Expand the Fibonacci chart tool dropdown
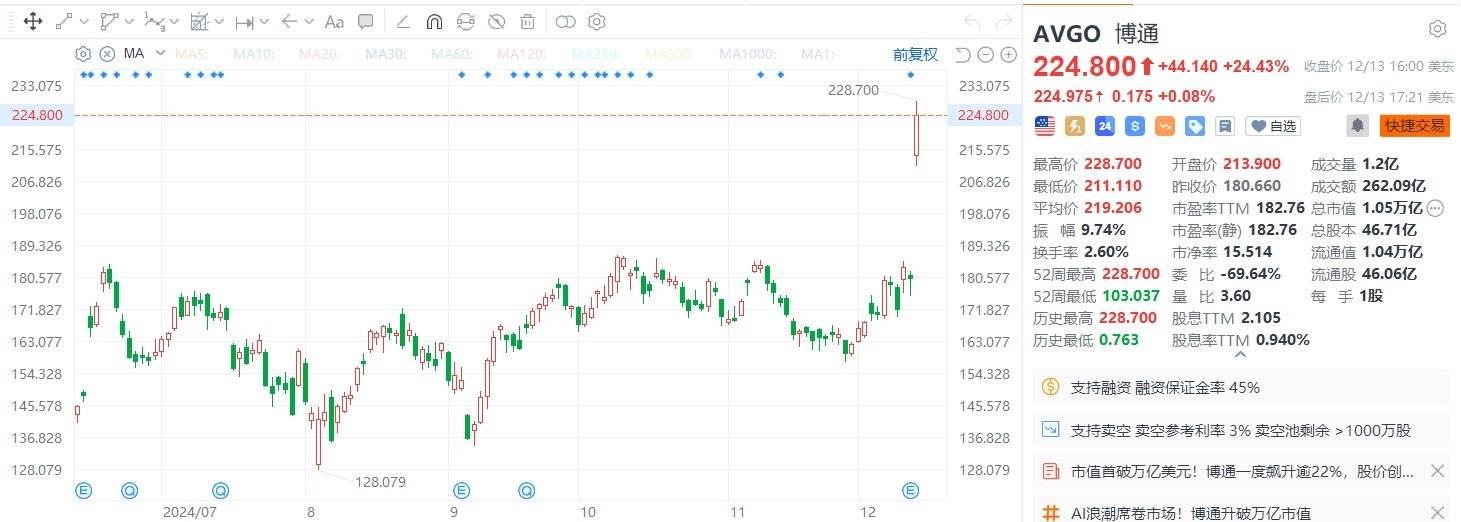Viewport: 1461px width, 522px height. 219,21
